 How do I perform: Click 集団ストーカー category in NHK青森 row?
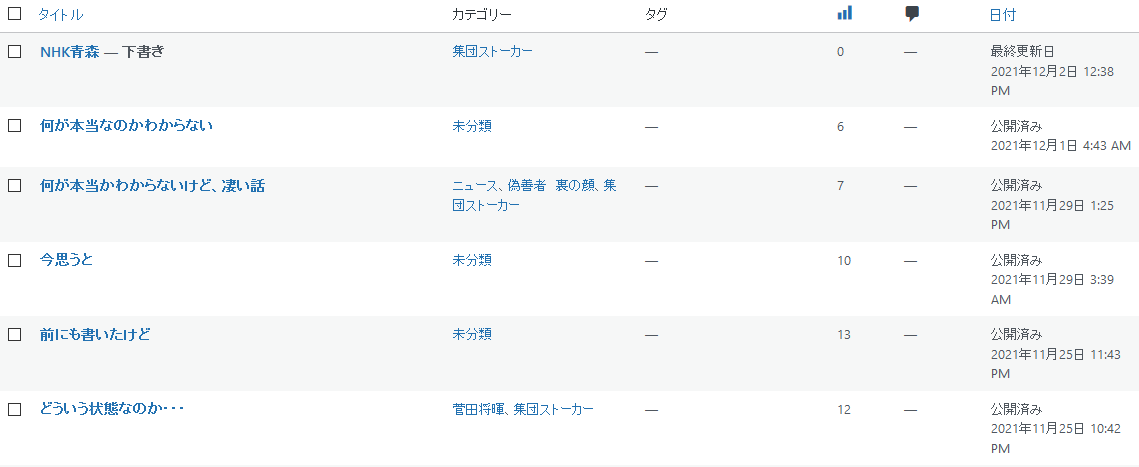(x=492, y=51)
